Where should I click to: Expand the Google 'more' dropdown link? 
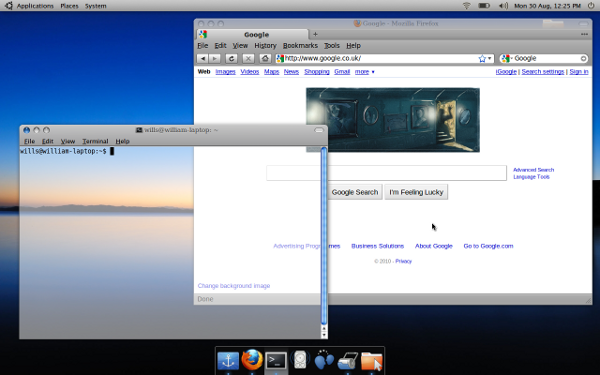pyautogui.click(x=365, y=72)
